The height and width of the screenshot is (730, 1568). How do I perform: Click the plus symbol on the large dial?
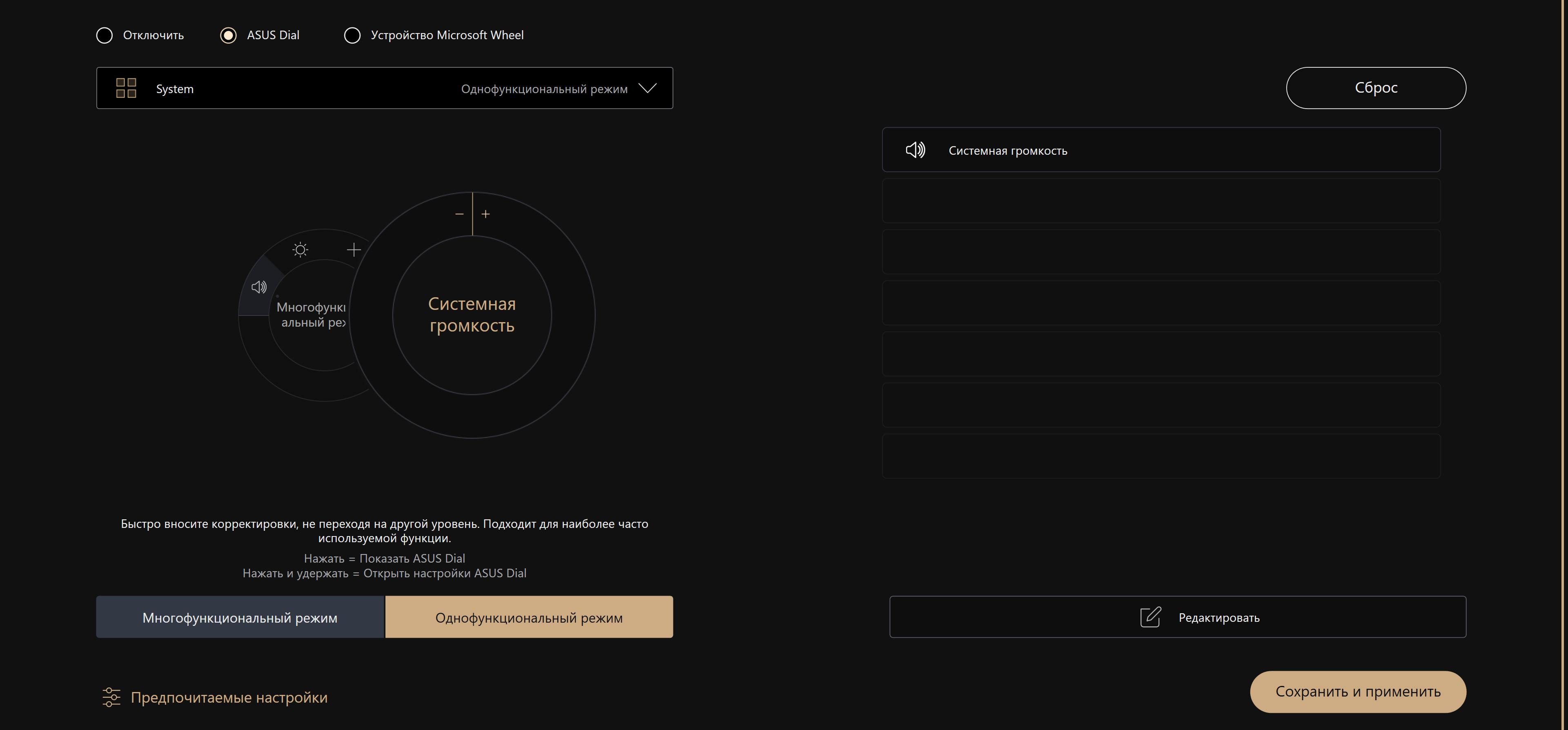click(486, 214)
